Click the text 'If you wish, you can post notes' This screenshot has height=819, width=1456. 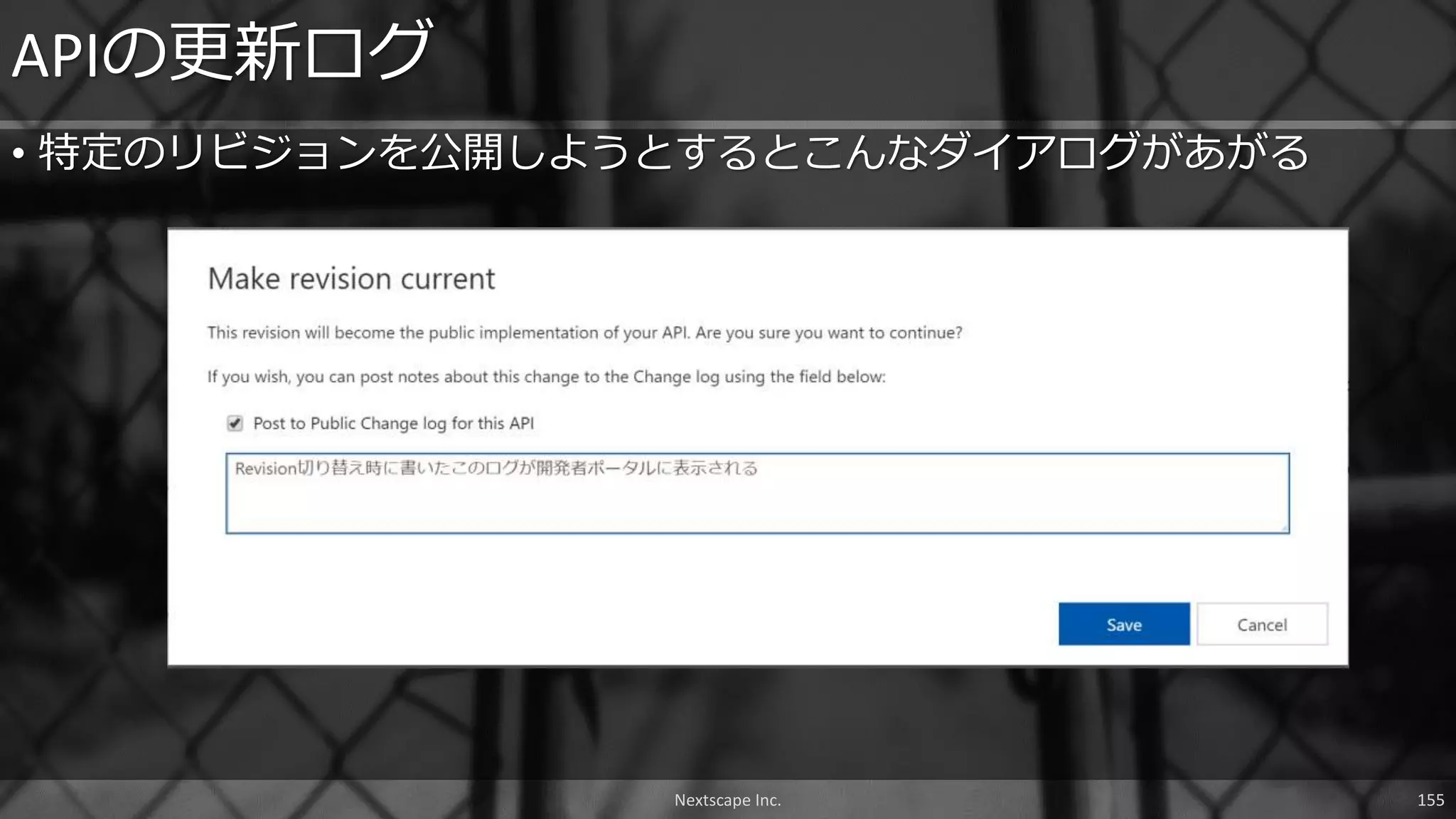pyautogui.click(x=318, y=377)
